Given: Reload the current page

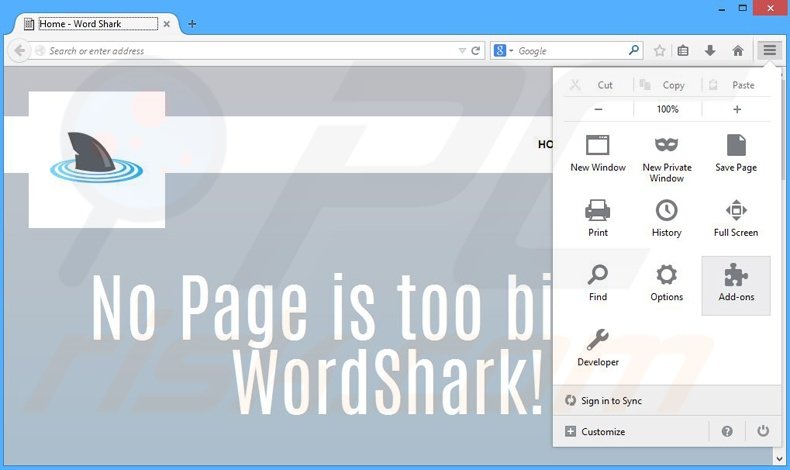Looking at the screenshot, I should (x=475, y=51).
